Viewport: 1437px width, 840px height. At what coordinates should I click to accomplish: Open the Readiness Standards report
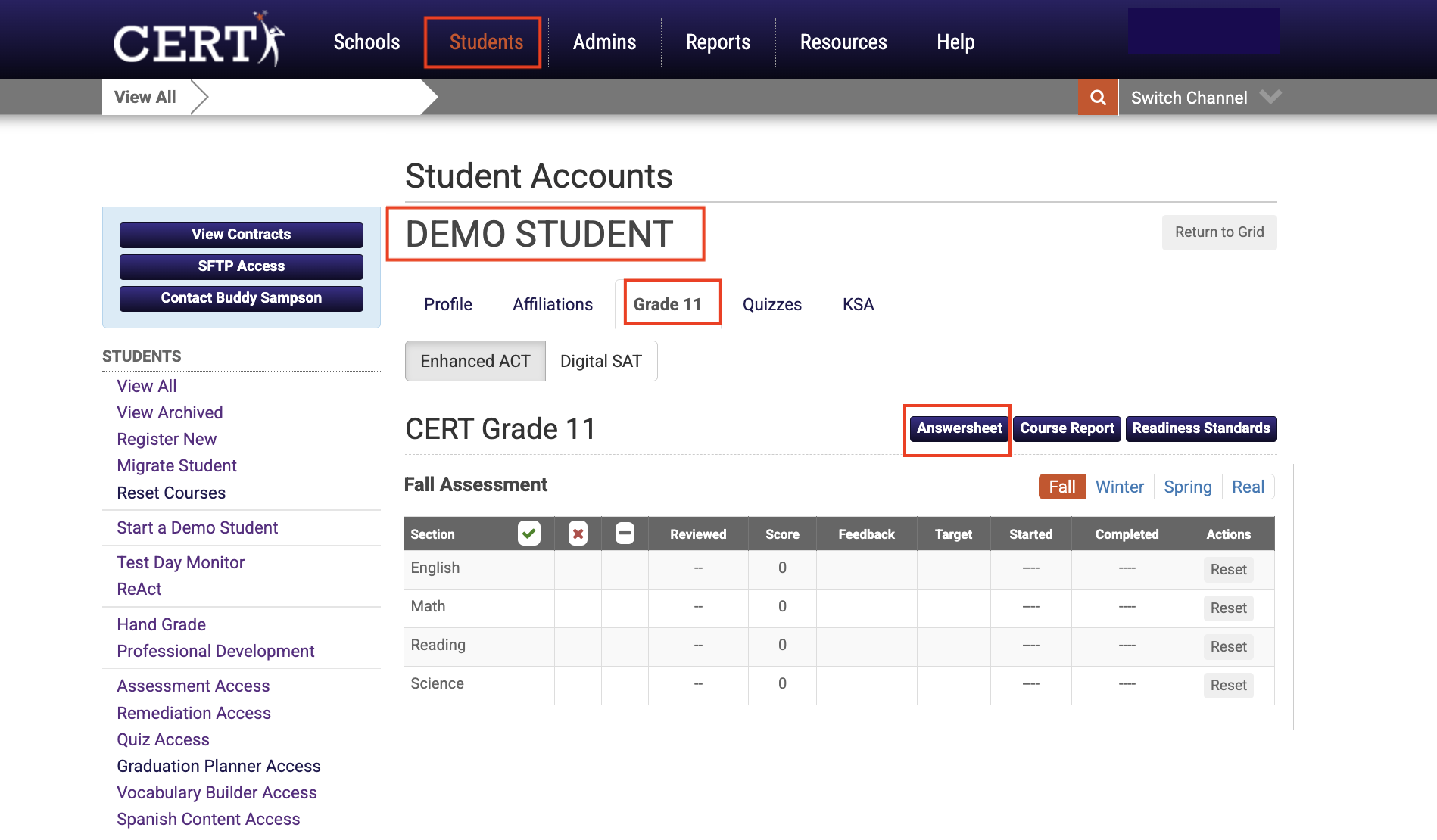pos(1201,428)
